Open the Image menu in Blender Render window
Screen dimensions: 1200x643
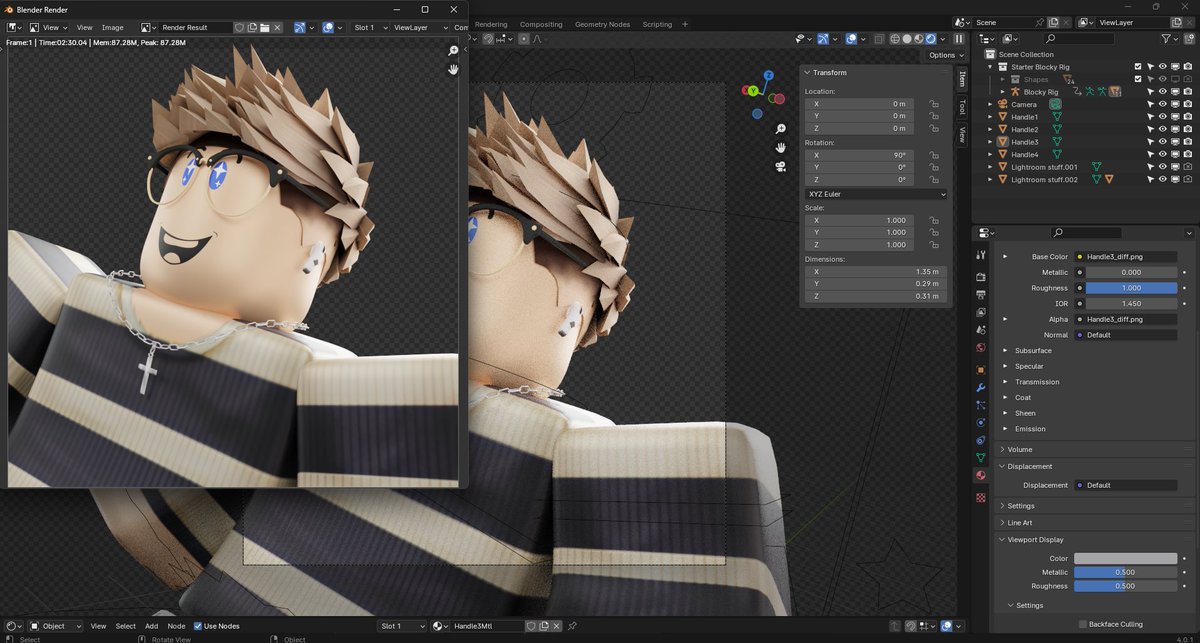112,27
